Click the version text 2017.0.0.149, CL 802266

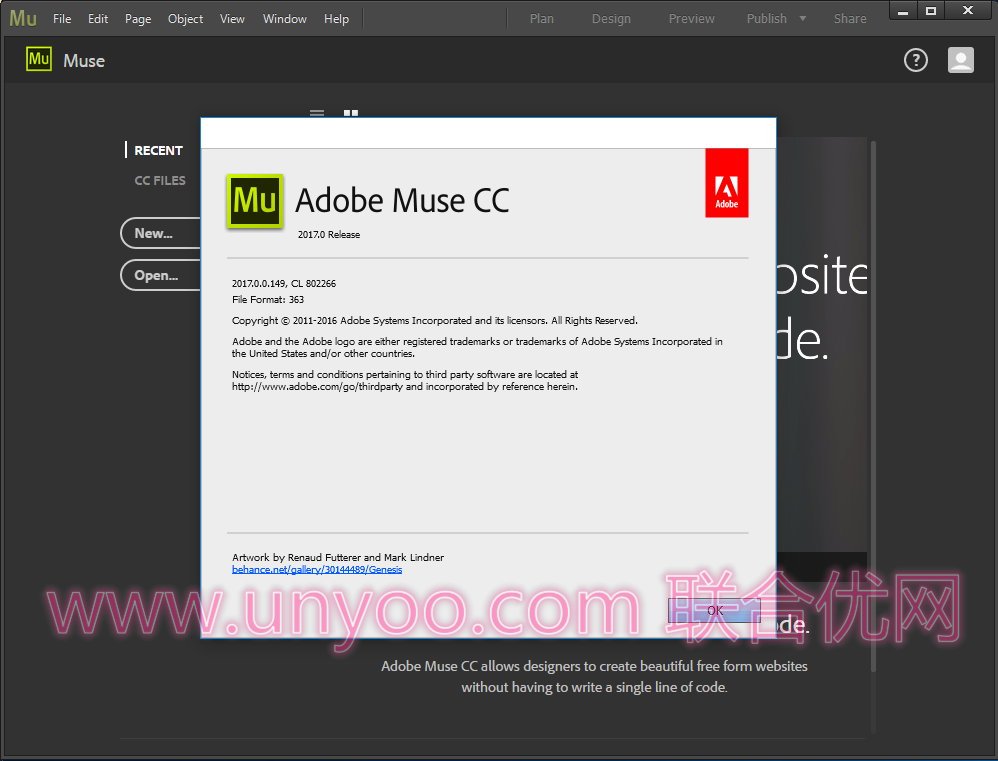284,284
